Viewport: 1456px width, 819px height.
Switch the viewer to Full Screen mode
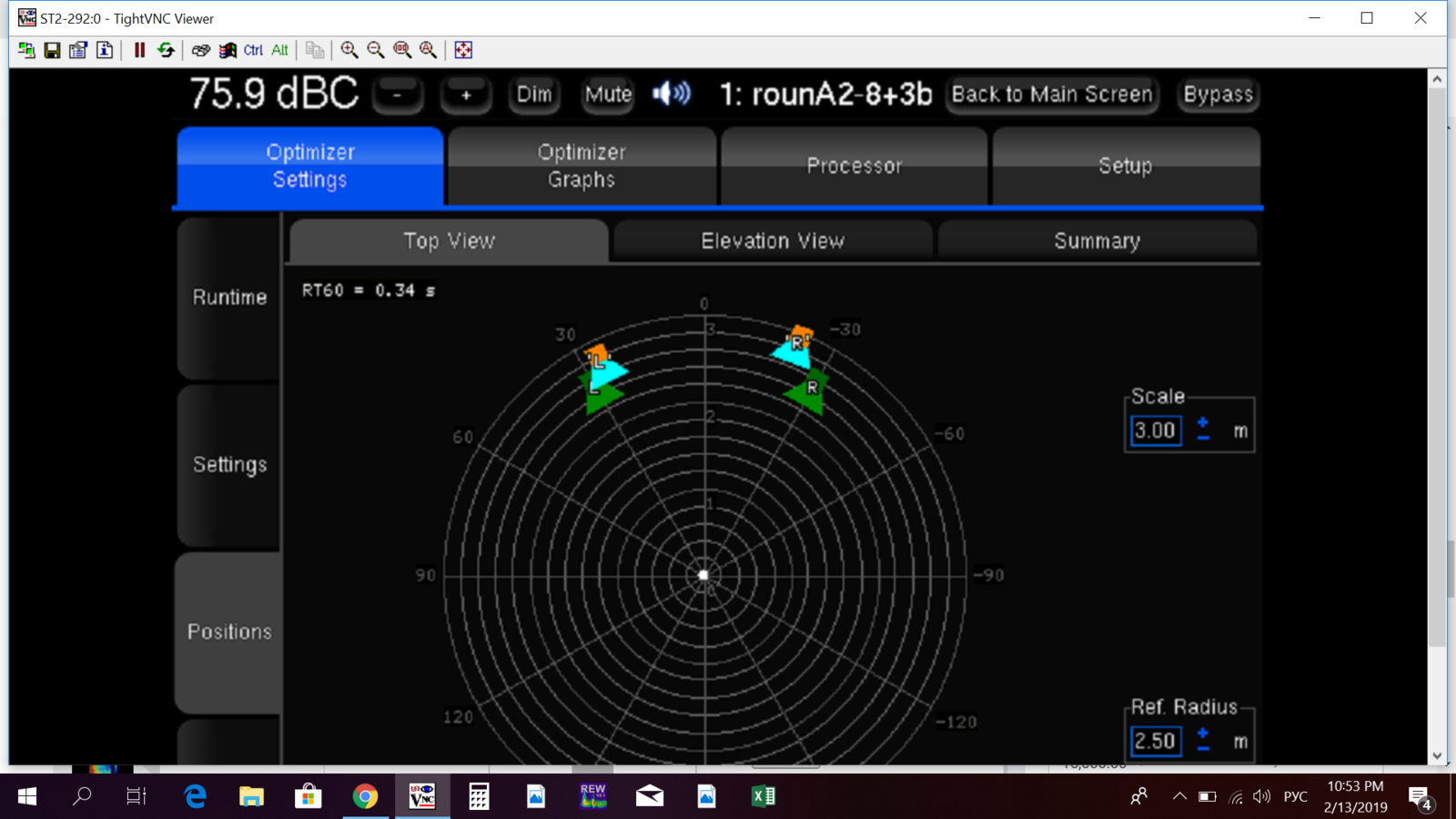tap(463, 50)
